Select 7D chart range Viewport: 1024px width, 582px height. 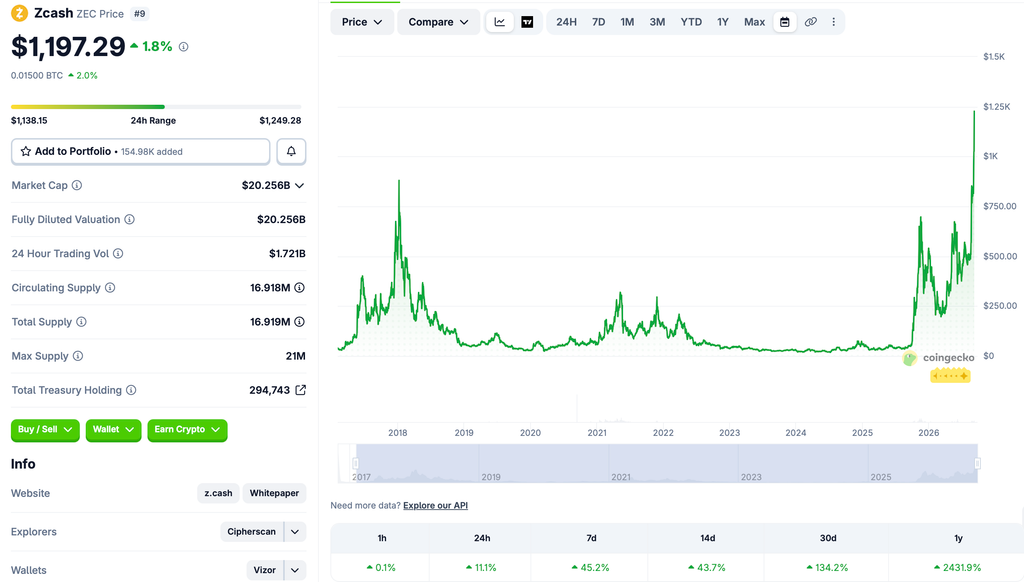coord(598,22)
